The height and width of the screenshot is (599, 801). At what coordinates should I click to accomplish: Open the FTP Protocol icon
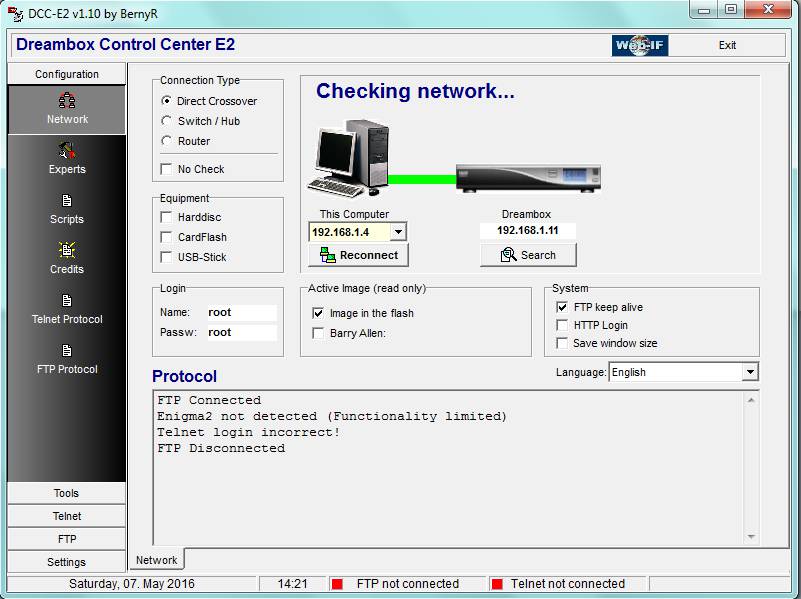point(67,350)
